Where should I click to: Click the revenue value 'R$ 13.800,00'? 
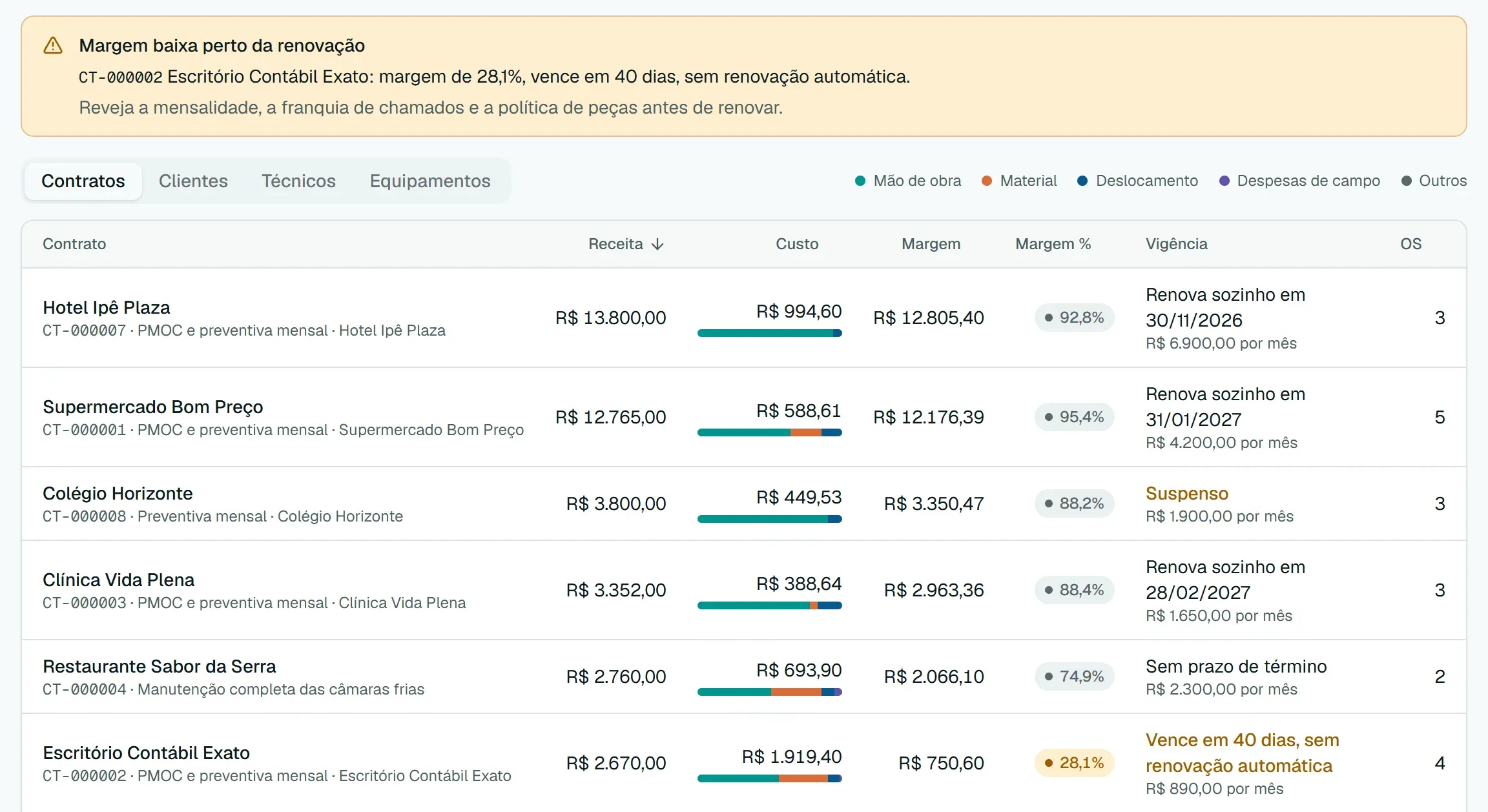(x=610, y=318)
